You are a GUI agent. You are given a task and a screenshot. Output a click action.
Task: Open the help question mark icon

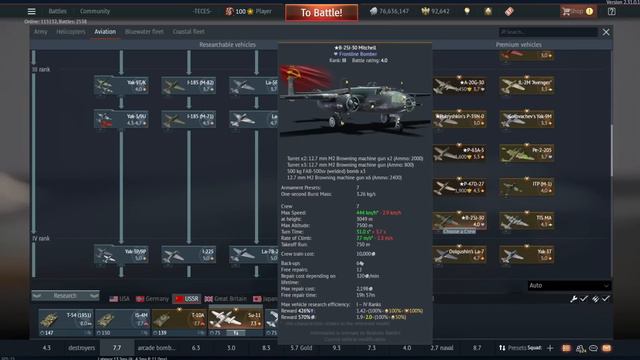pos(611,11)
